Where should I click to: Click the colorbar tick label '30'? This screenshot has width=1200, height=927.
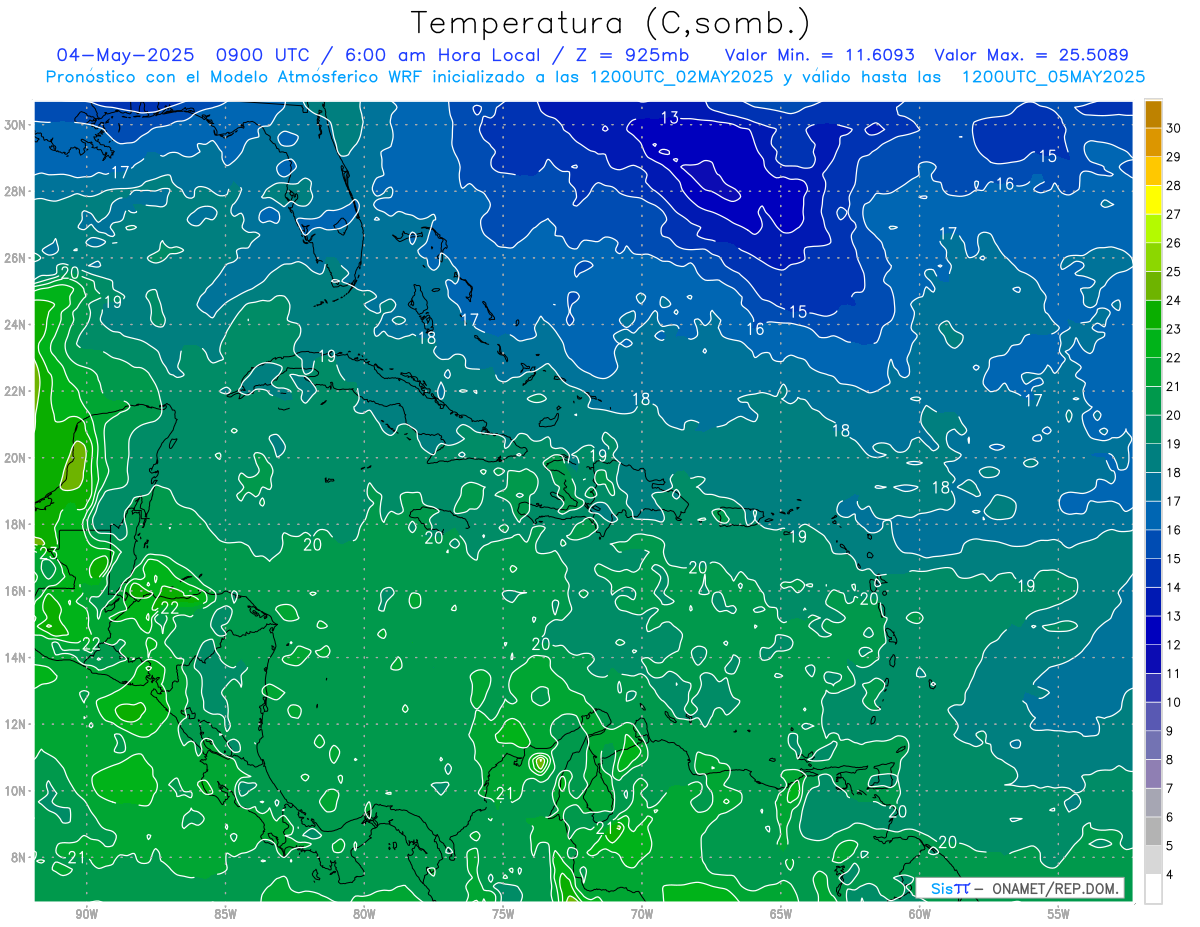[1174, 128]
